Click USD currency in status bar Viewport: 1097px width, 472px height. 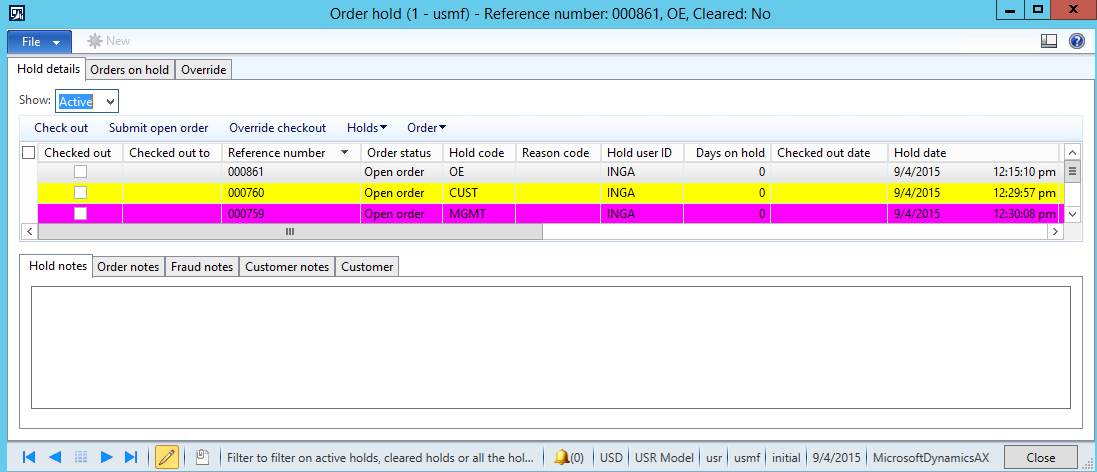click(x=611, y=457)
